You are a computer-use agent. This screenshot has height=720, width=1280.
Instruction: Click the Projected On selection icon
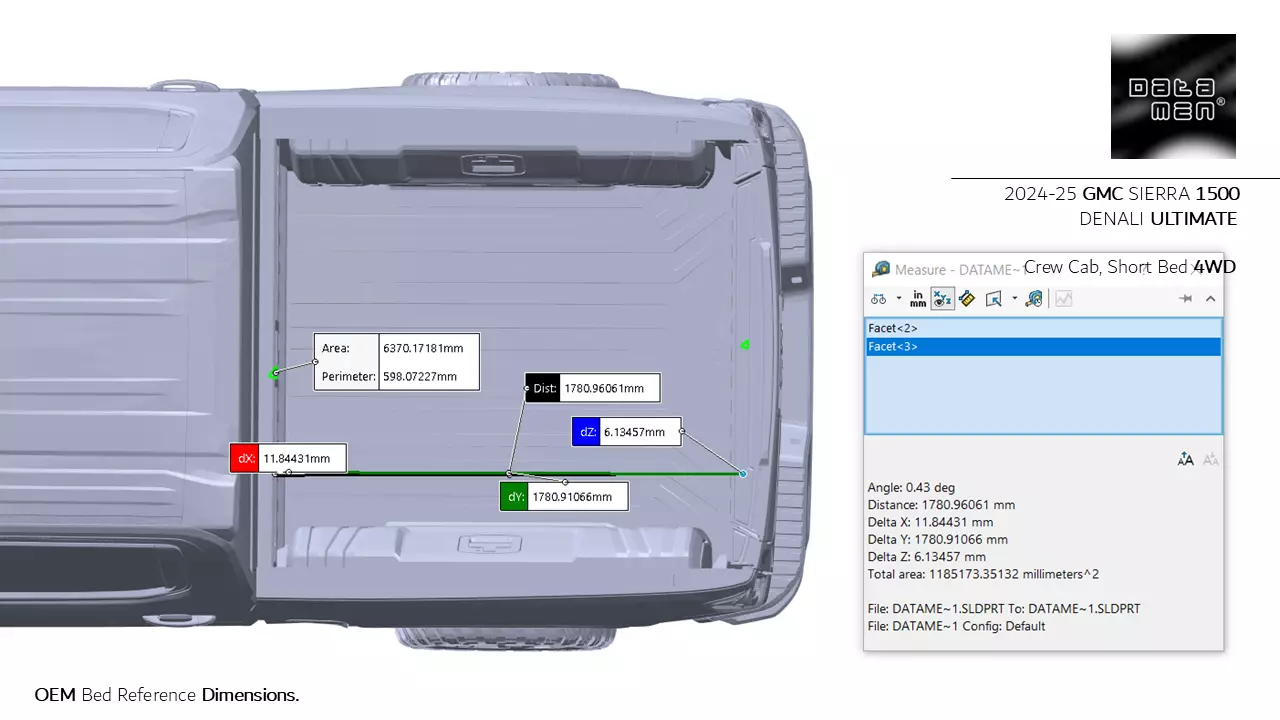click(x=994, y=299)
